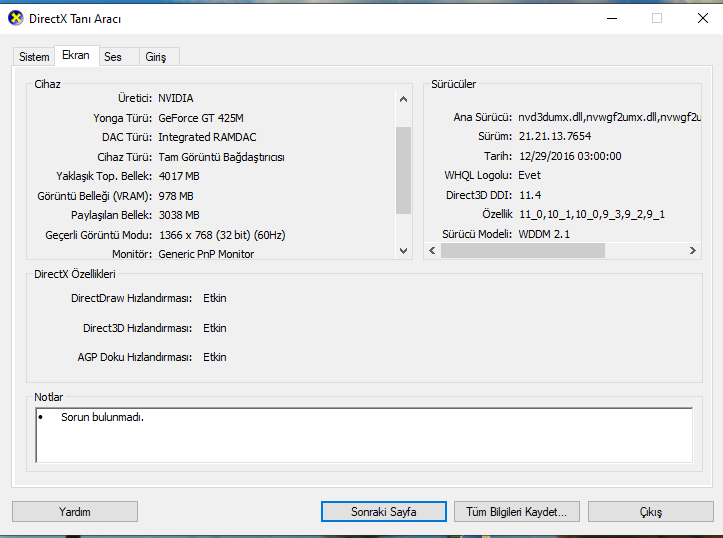Click Cihaz panel scroll down arrow
Screen dimensions: 723x538
(x=403, y=251)
